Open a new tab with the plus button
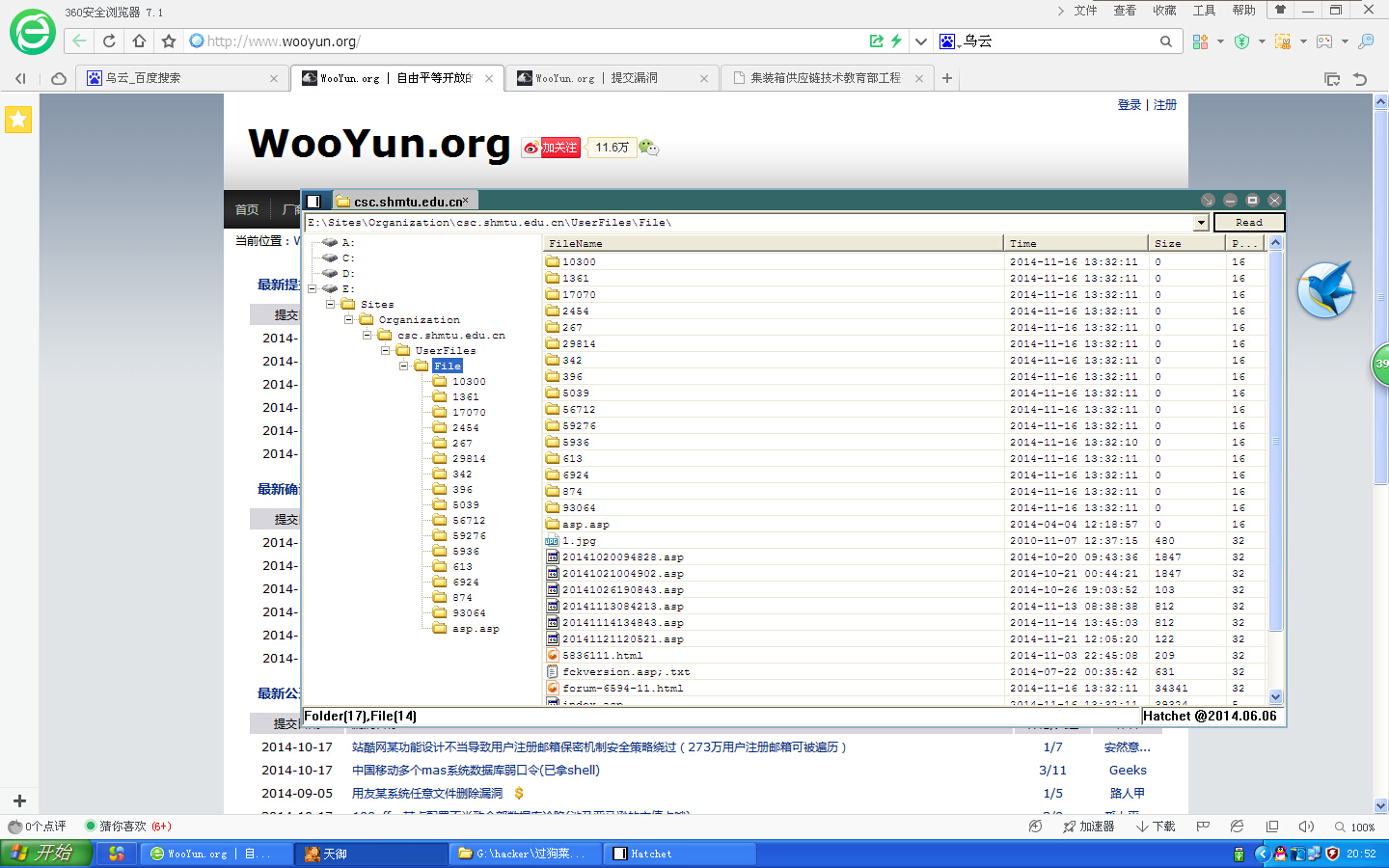 [947, 78]
